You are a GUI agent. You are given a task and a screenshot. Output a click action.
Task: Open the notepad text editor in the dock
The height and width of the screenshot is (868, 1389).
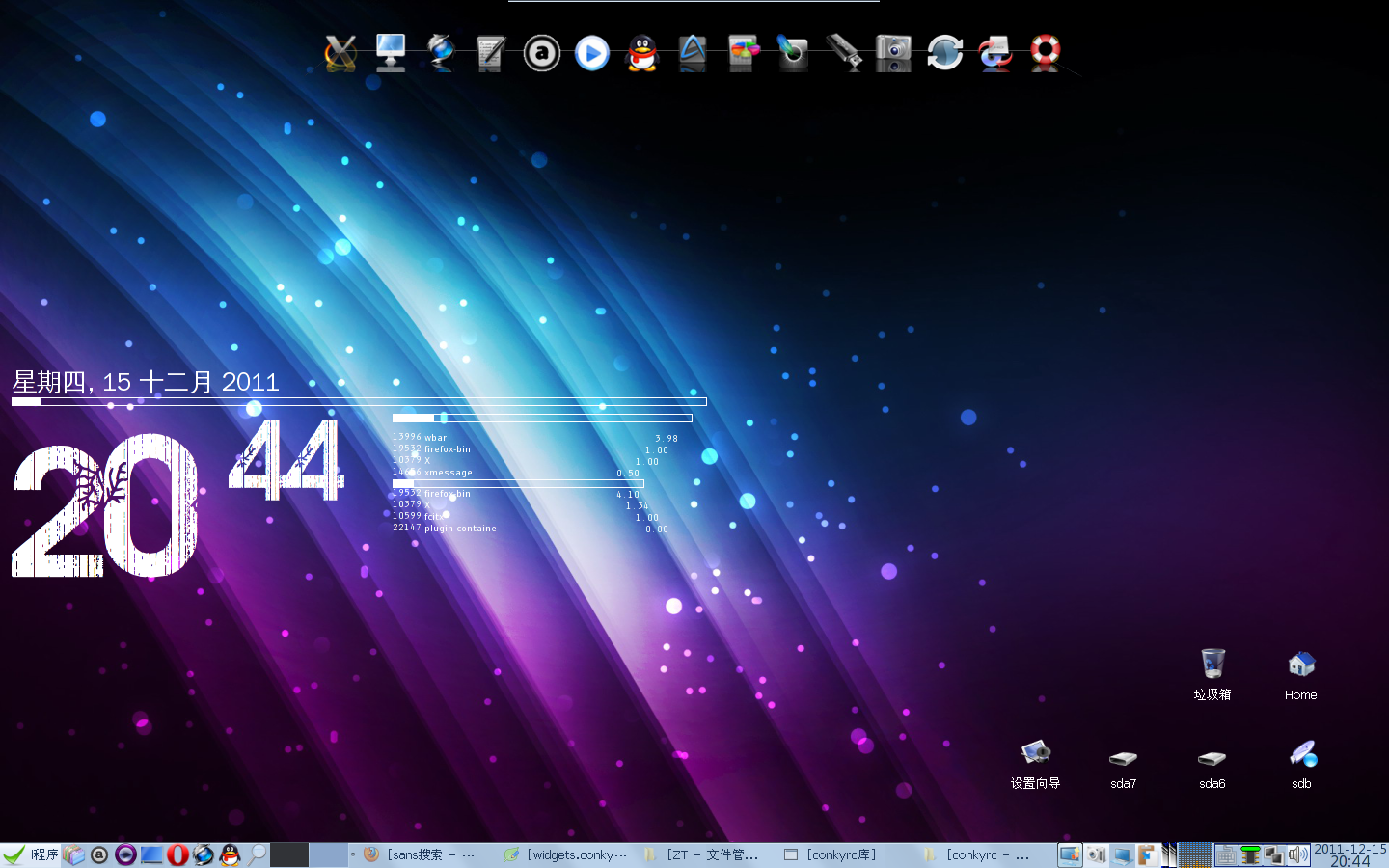(x=491, y=54)
